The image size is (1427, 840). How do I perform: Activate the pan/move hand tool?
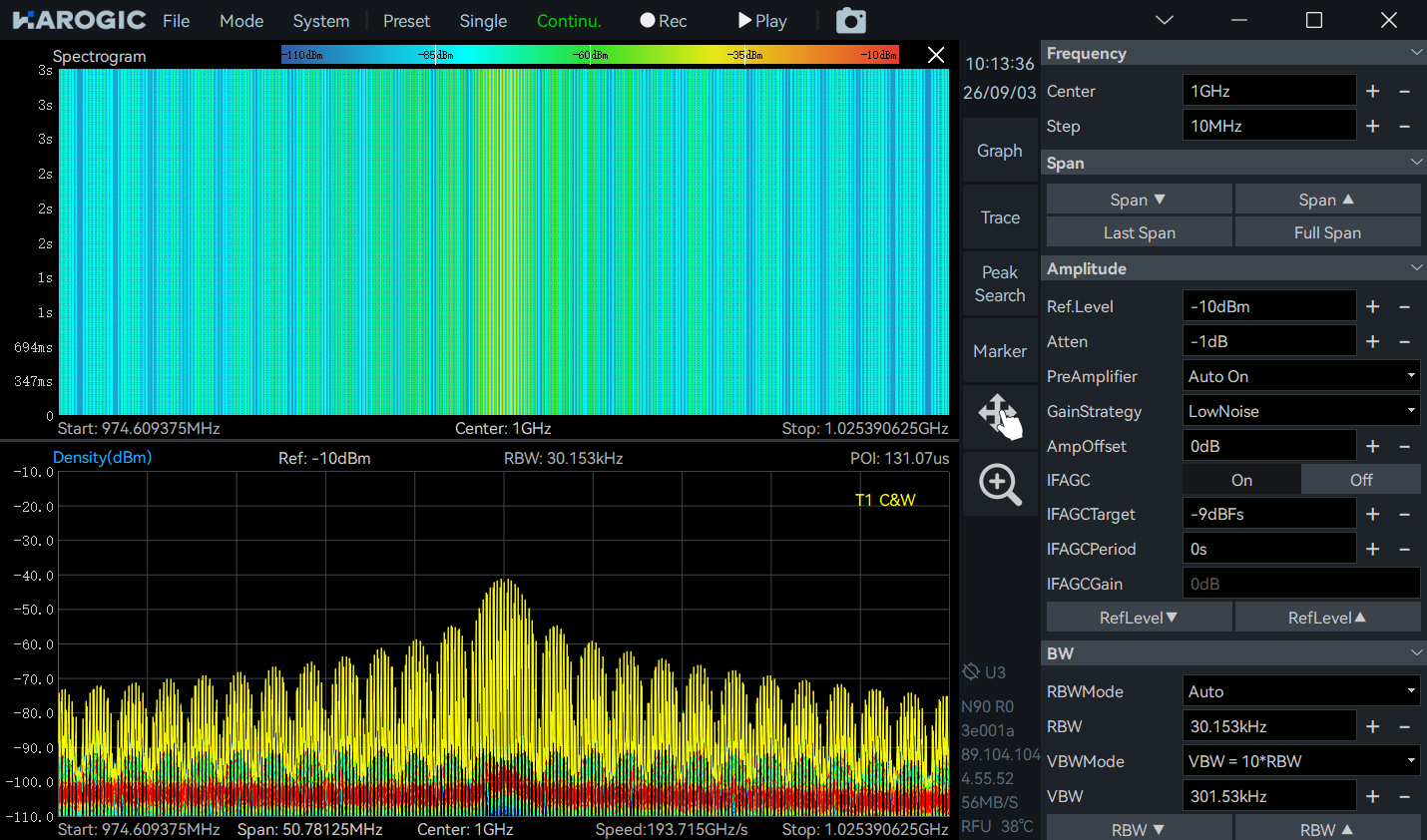point(1000,416)
